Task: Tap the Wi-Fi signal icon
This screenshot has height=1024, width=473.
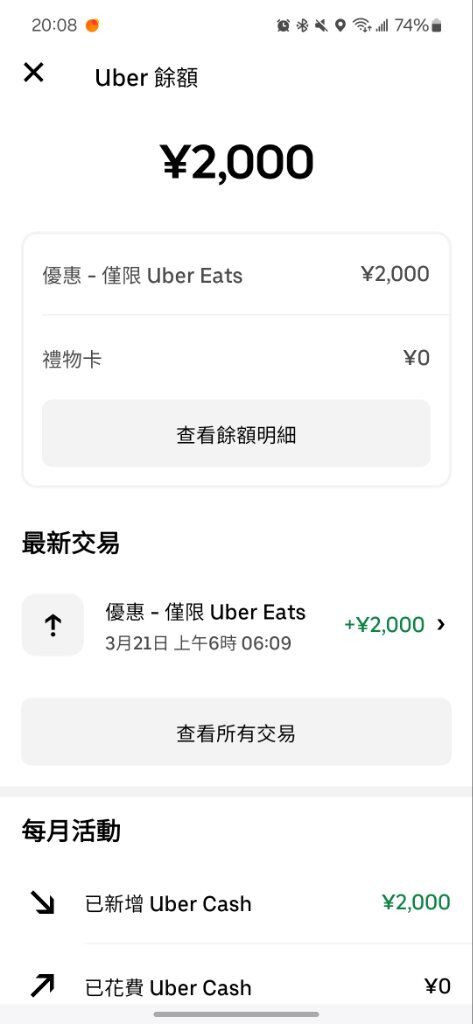Action: 361,25
